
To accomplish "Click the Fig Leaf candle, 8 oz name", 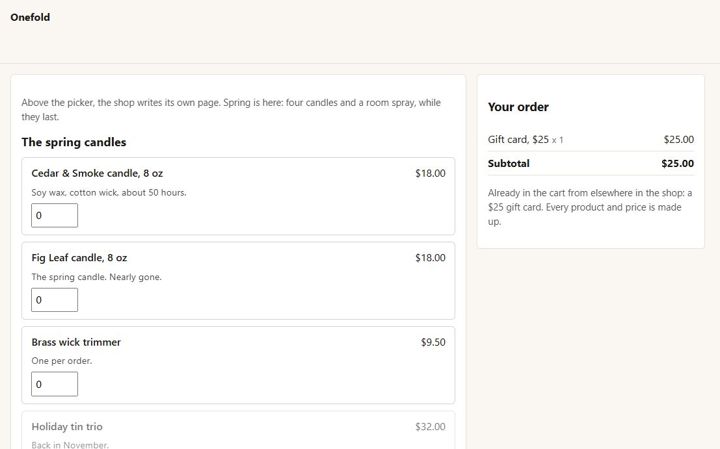I will tap(79, 258).
